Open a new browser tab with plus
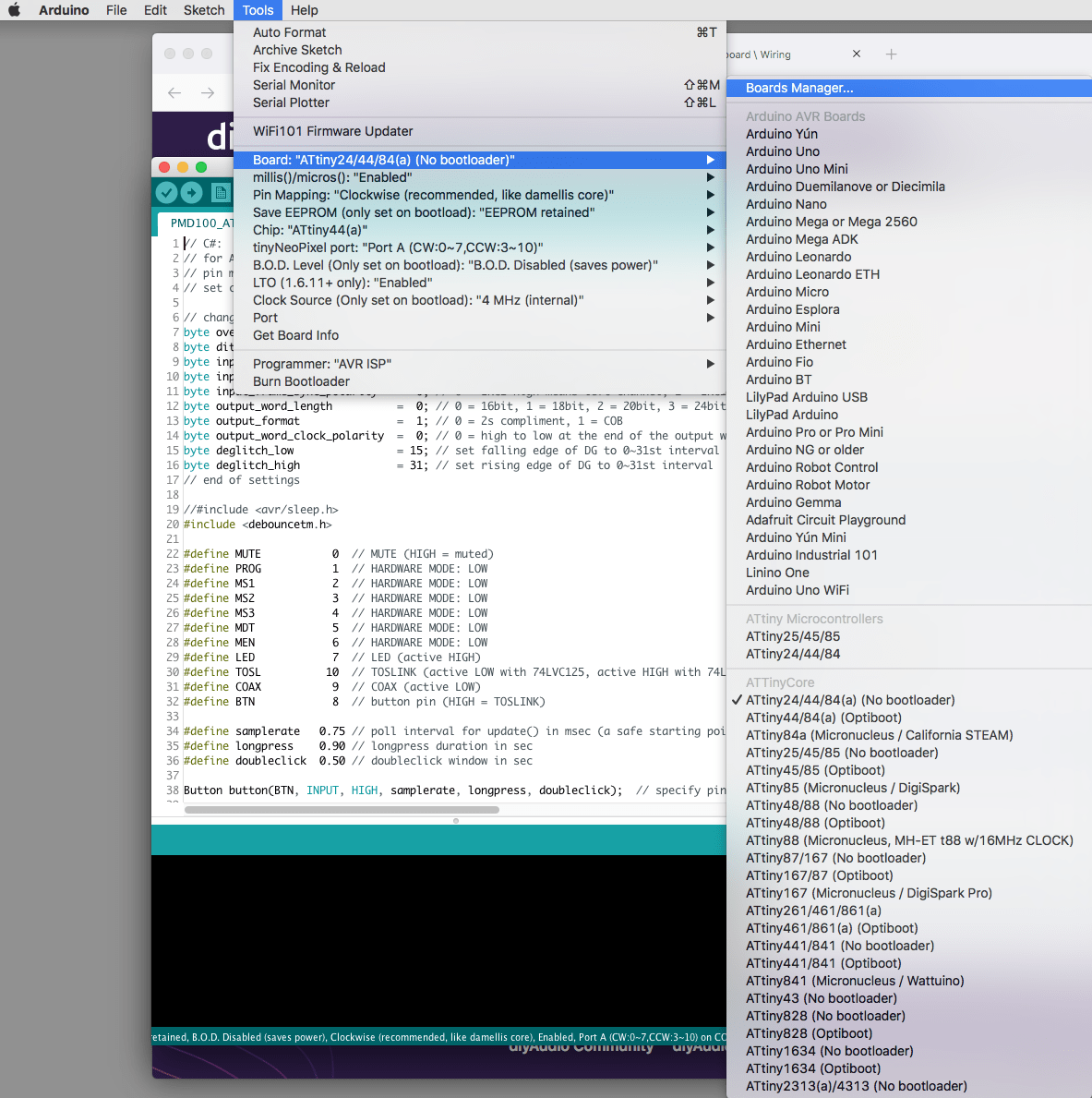 pos(891,54)
